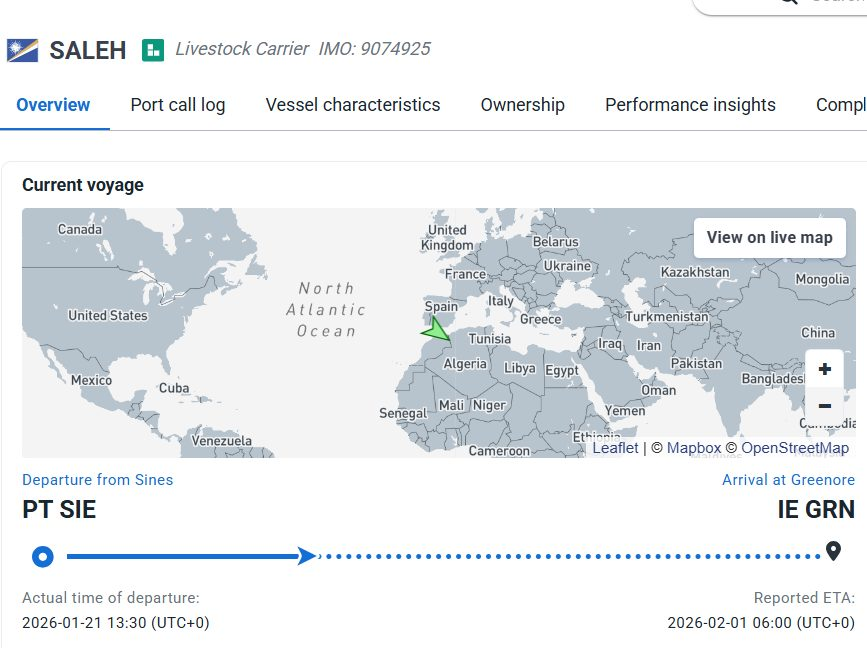
Task: Click the Leaflet attribution link
Action: (x=615, y=448)
